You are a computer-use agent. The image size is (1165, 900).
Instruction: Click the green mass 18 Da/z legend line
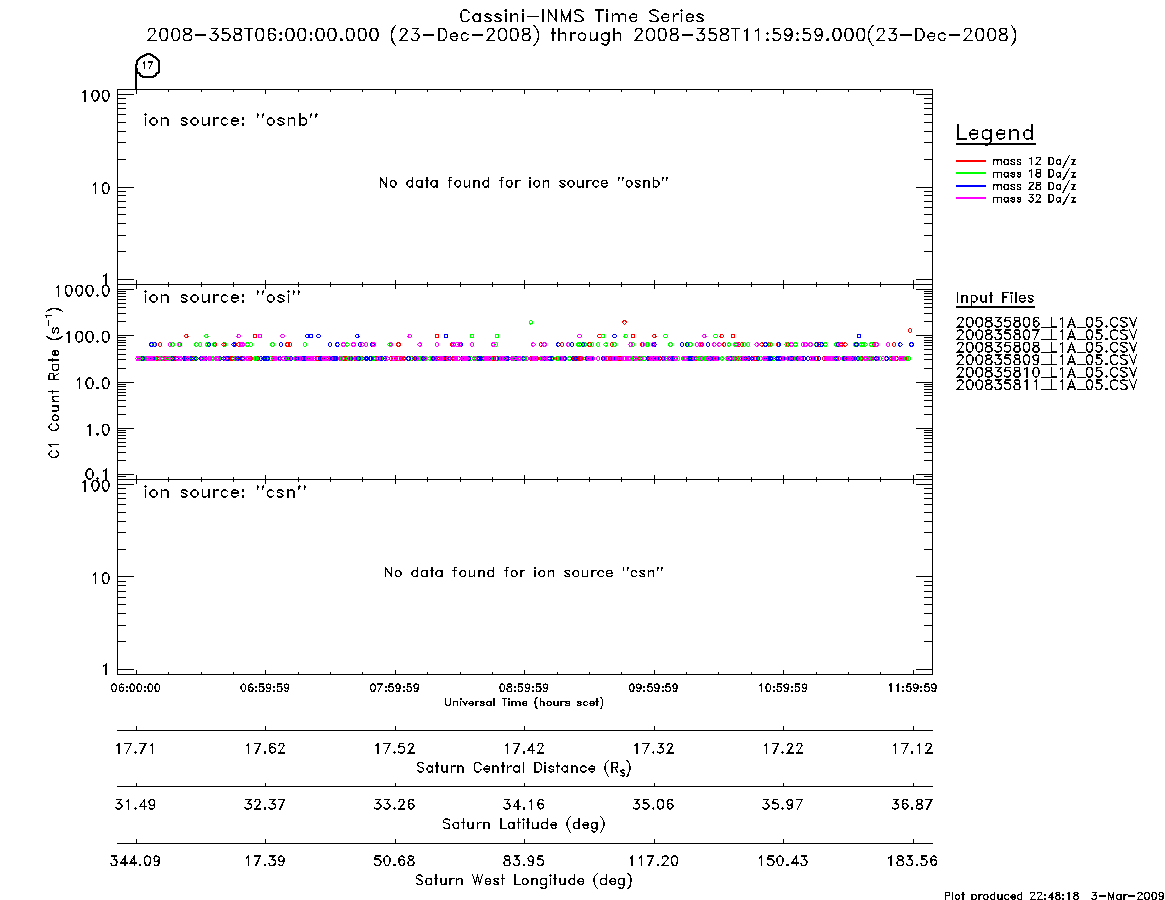[x=970, y=174]
